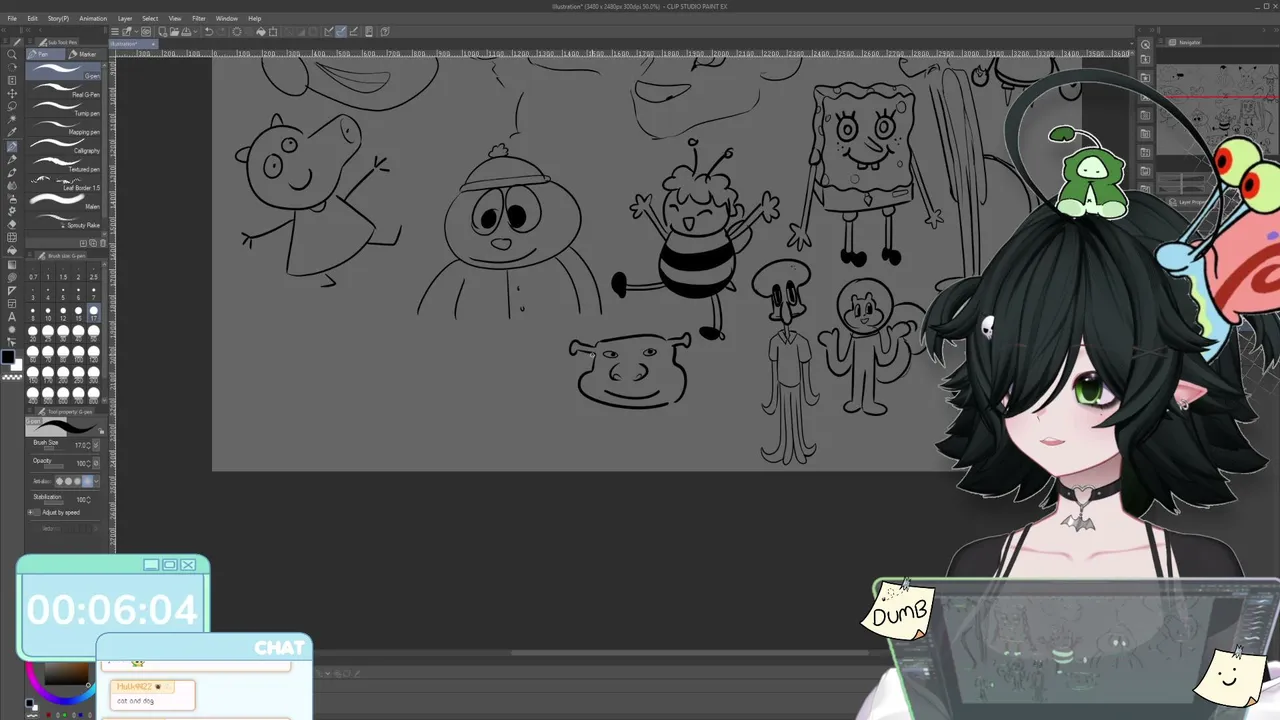The height and width of the screenshot is (720, 1280).
Task: Click the Fill icon in the command bar
Action: coord(261,31)
